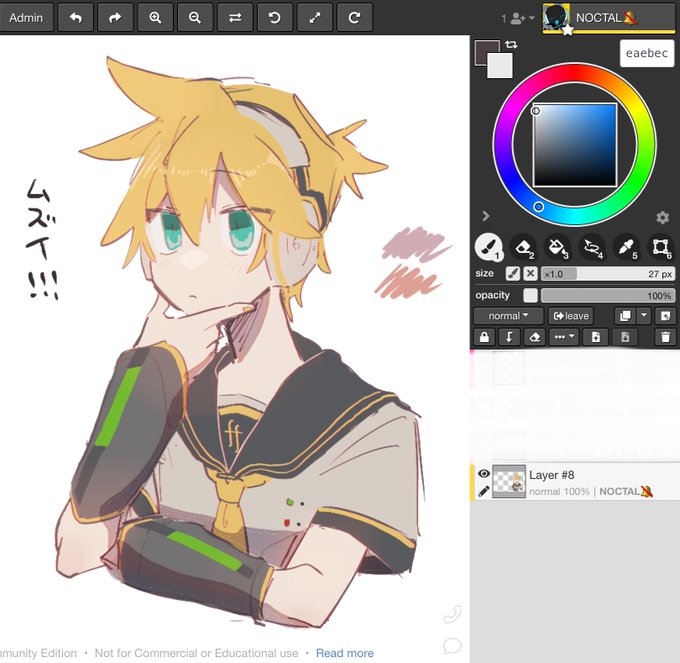This screenshot has width=680, height=663.
Task: Clip layer with the down-arrow icon
Action: coord(509,337)
